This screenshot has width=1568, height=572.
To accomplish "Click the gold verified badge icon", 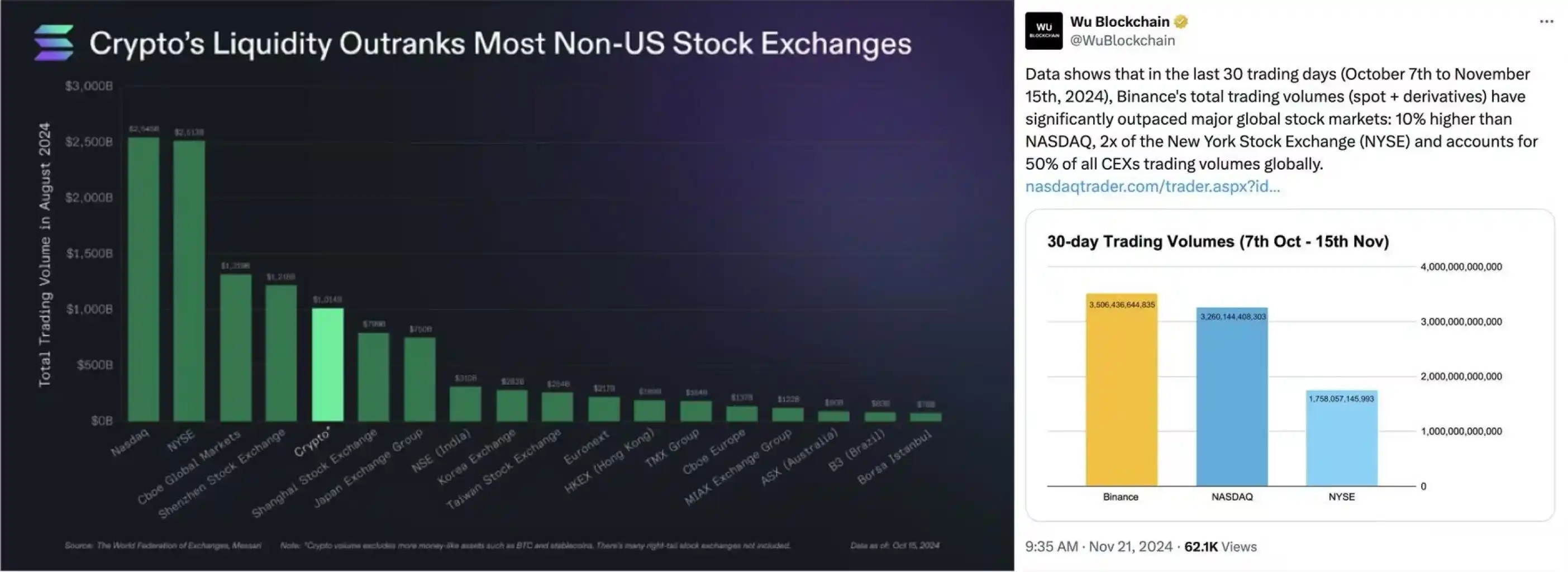I will [x=1181, y=22].
